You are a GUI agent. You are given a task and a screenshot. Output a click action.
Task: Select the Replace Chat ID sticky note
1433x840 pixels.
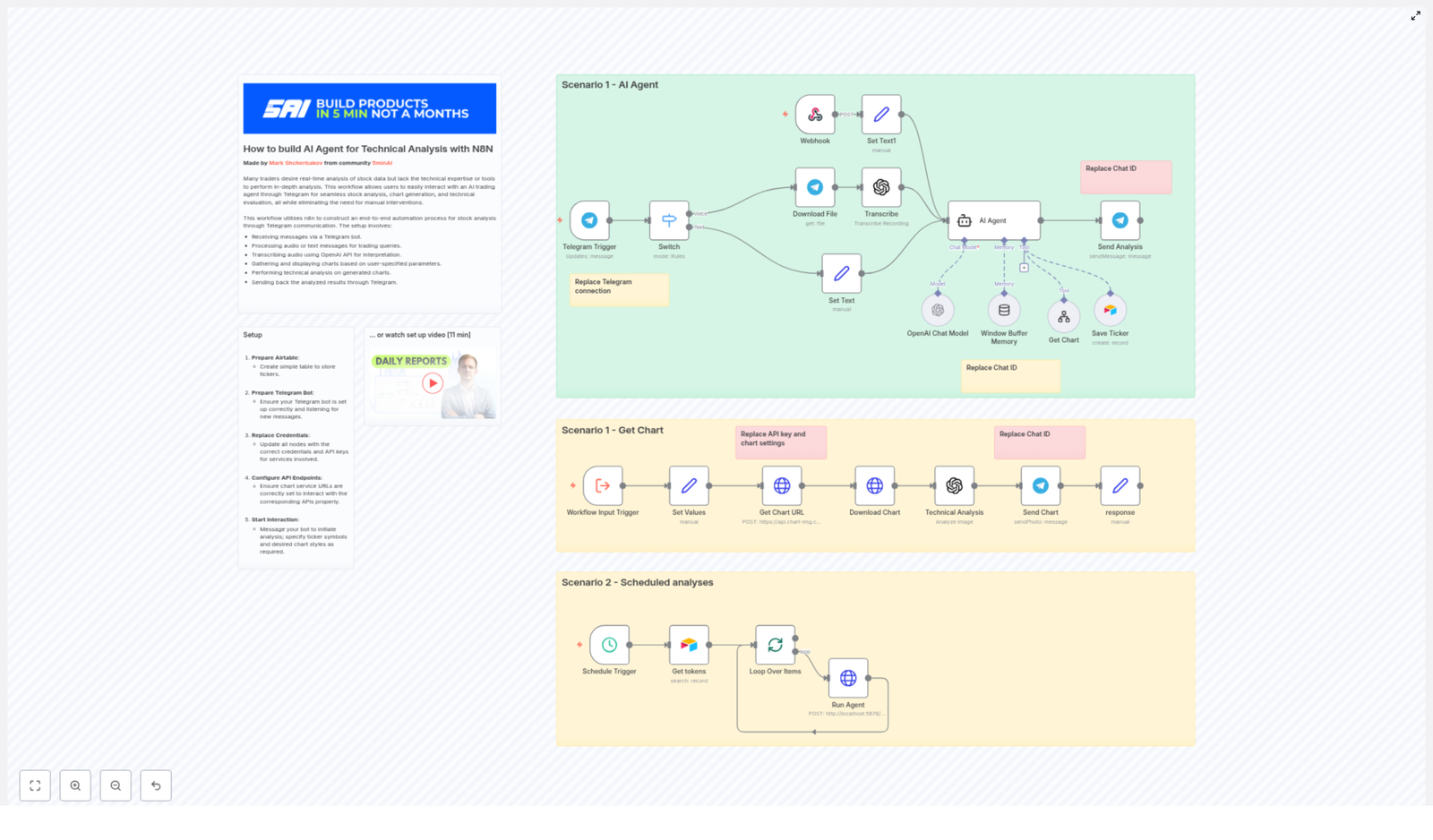point(1125,176)
